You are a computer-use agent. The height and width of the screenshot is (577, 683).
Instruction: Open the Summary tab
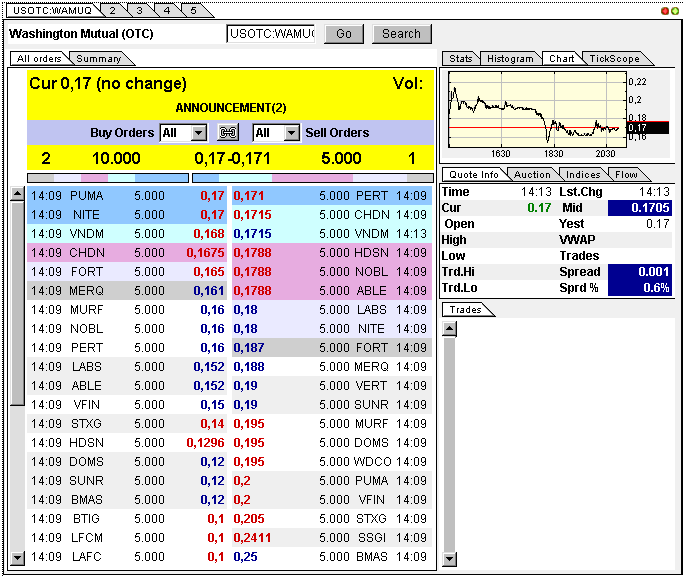pyautogui.click(x=99, y=58)
